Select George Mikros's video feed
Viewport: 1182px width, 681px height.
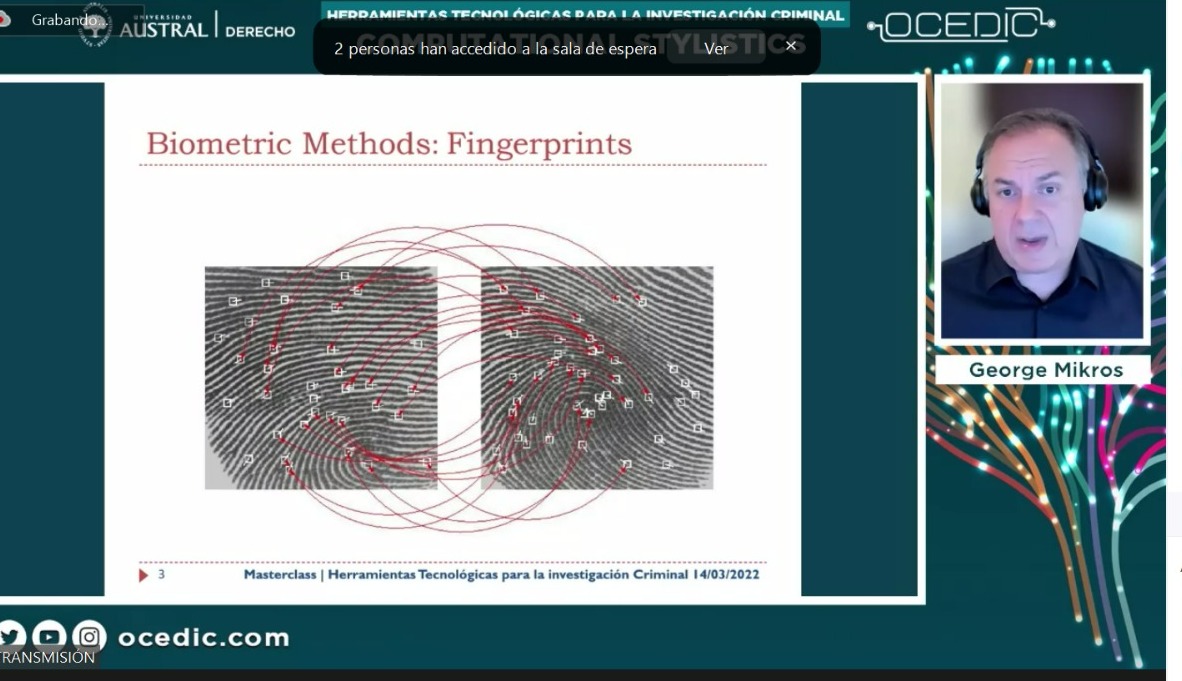(x=1042, y=211)
